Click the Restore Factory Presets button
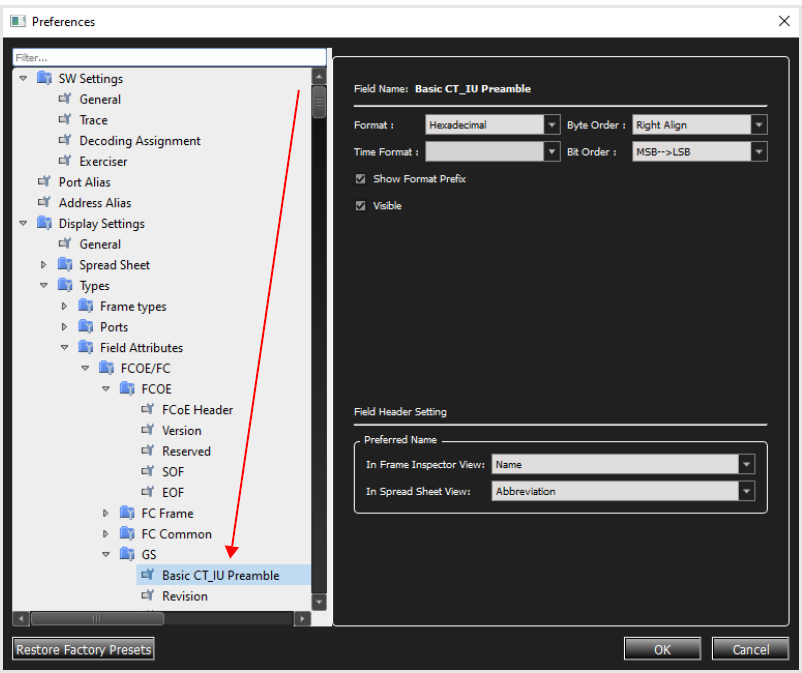 coord(83,649)
